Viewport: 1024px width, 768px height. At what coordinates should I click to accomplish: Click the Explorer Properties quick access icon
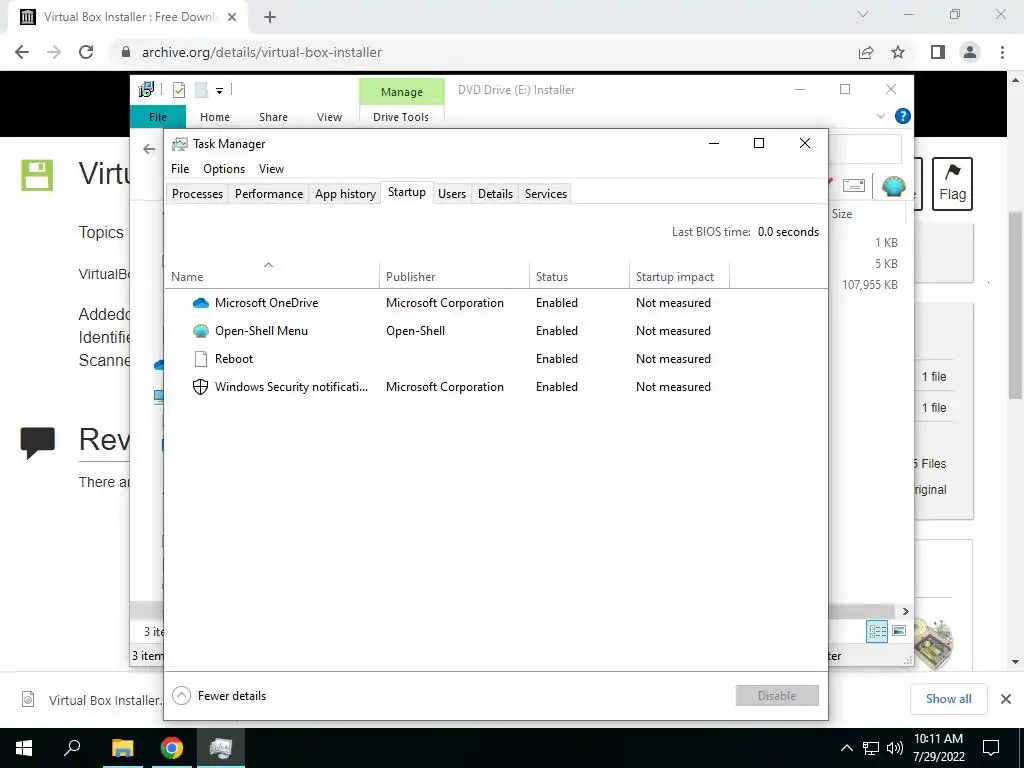pyautogui.click(x=179, y=90)
